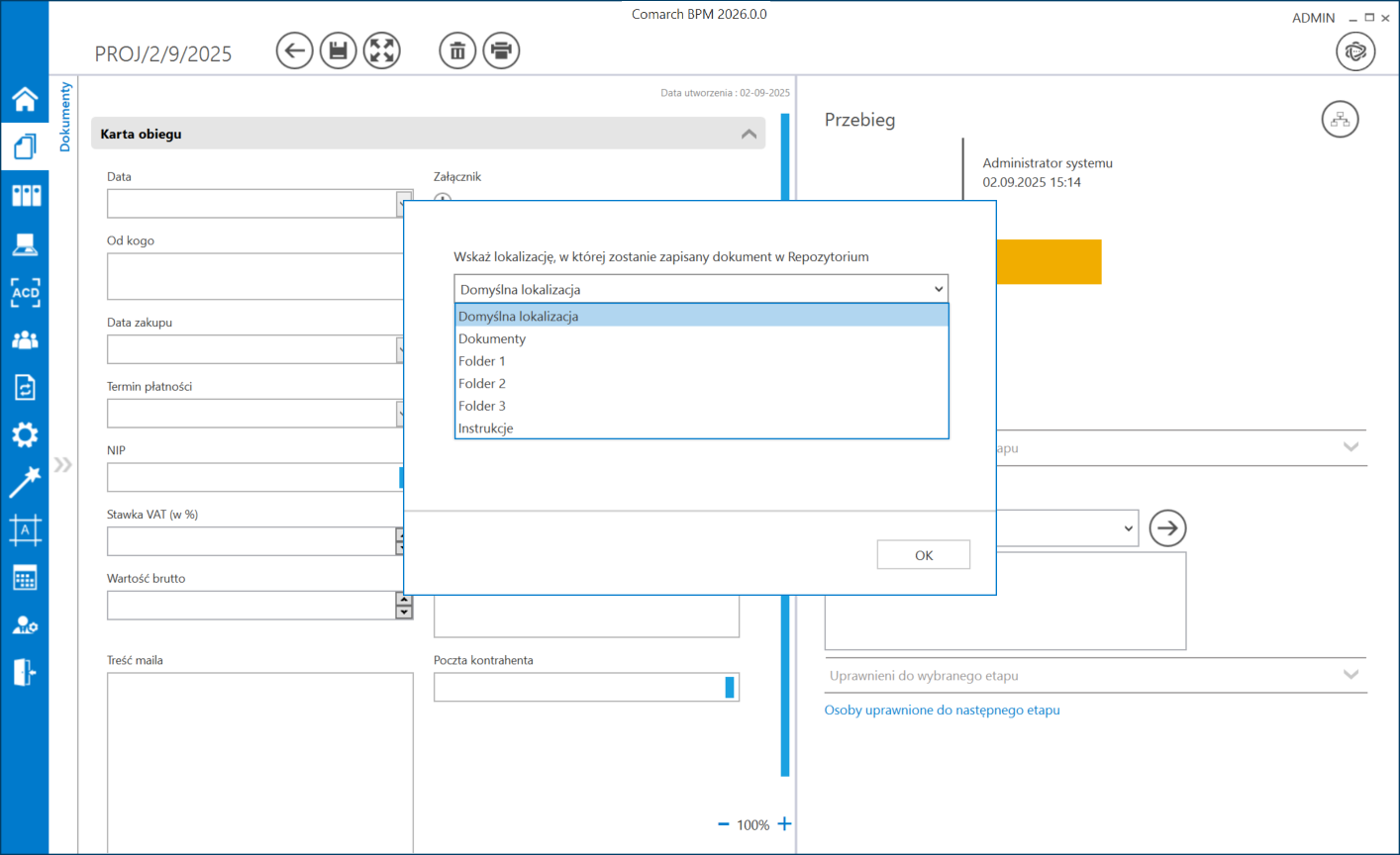The width and height of the screenshot is (1400, 855).
Task: Go to the home icon in the sidebar
Action: pos(25,99)
